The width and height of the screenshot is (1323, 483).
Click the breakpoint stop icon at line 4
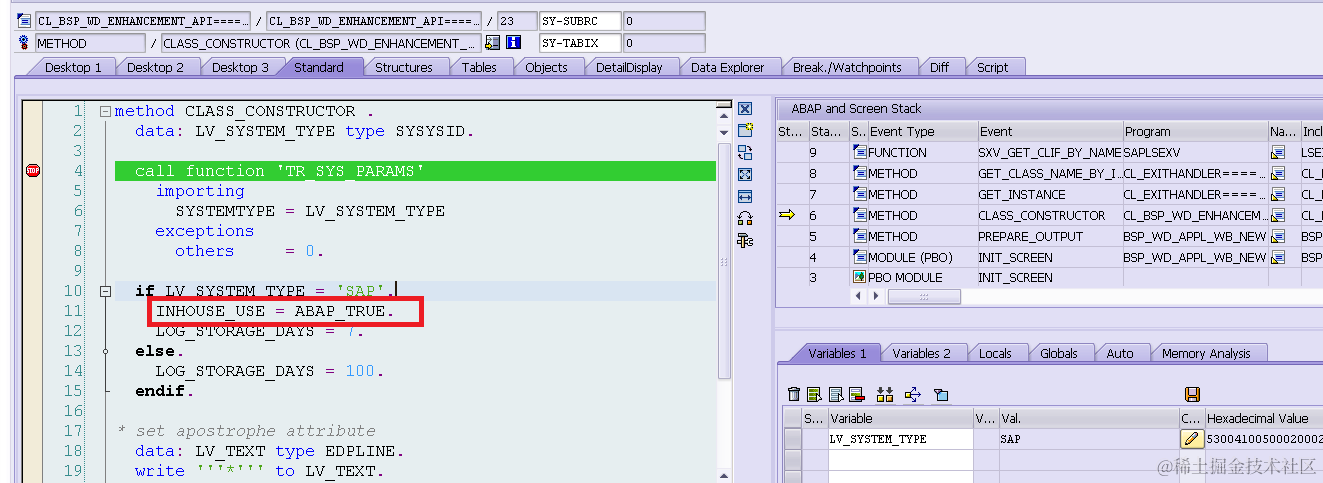pos(32,171)
